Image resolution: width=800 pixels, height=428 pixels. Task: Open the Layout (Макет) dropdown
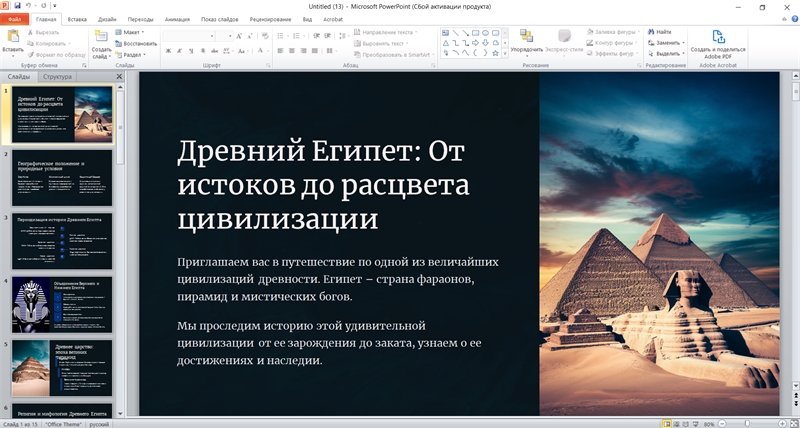131,32
